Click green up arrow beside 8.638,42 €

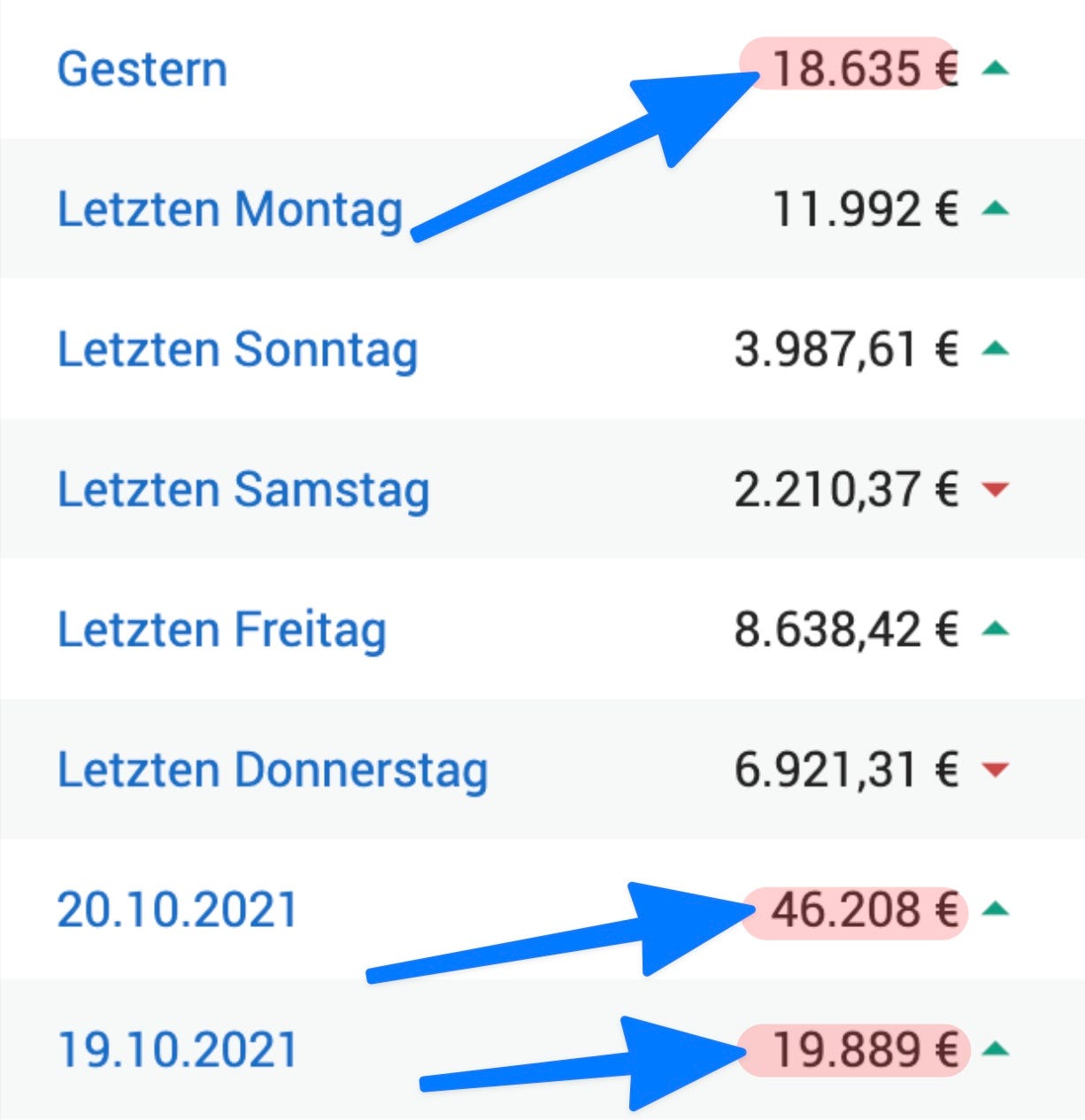(x=996, y=629)
